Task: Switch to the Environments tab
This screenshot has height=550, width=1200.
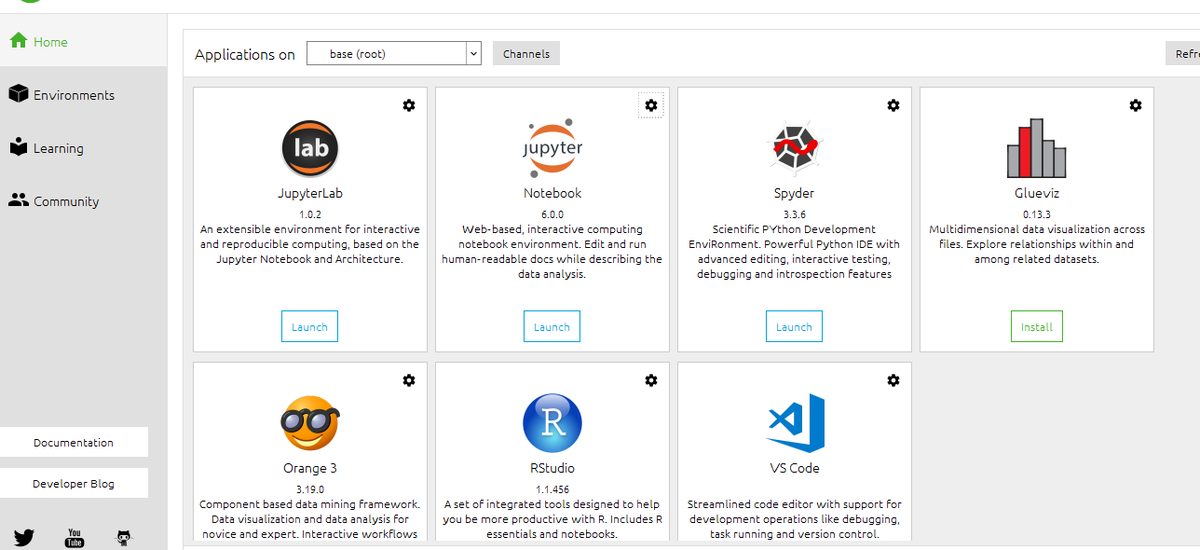Action: coord(83,95)
